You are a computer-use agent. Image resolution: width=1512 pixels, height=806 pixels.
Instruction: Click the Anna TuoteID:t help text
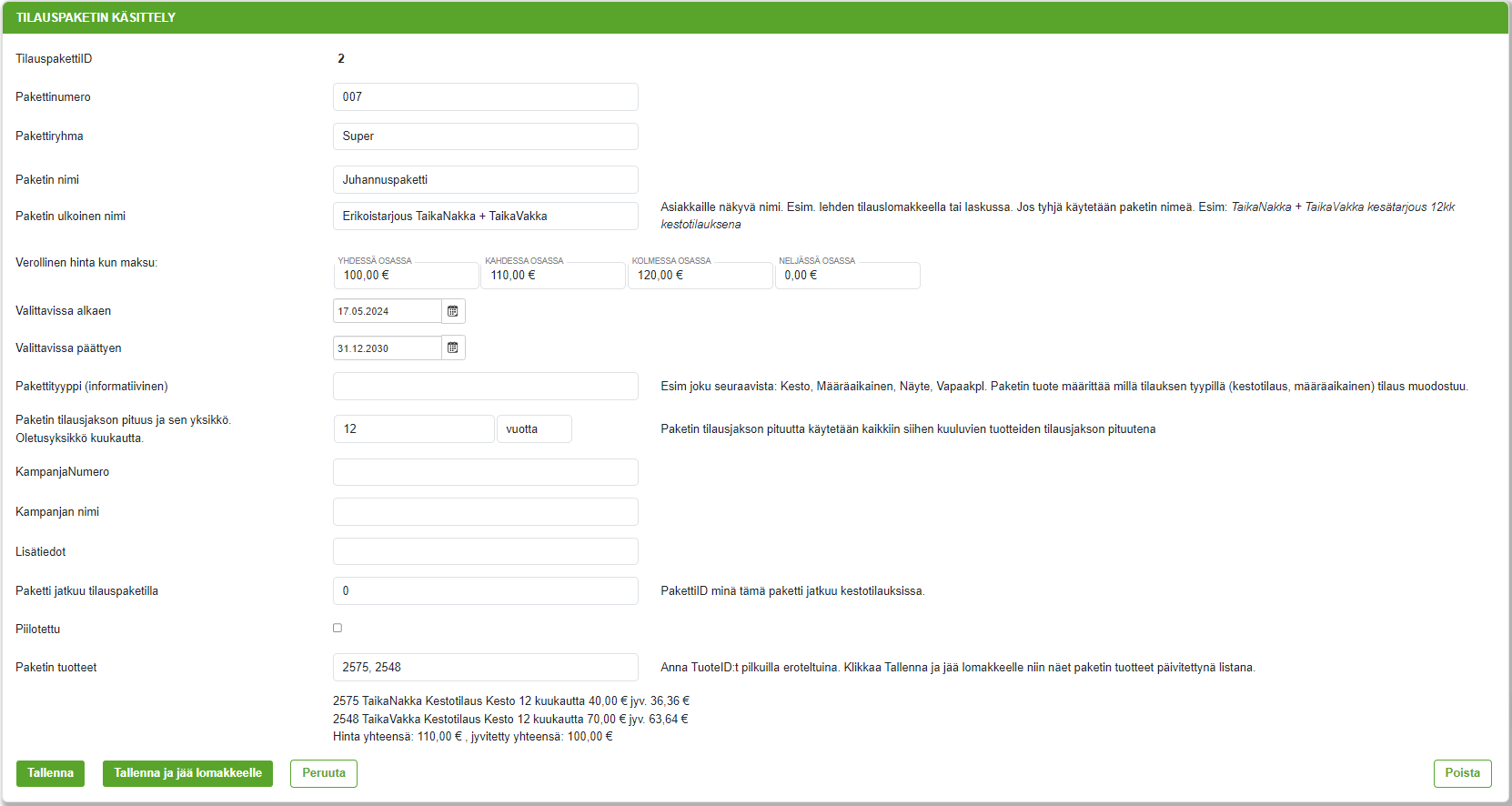point(958,668)
